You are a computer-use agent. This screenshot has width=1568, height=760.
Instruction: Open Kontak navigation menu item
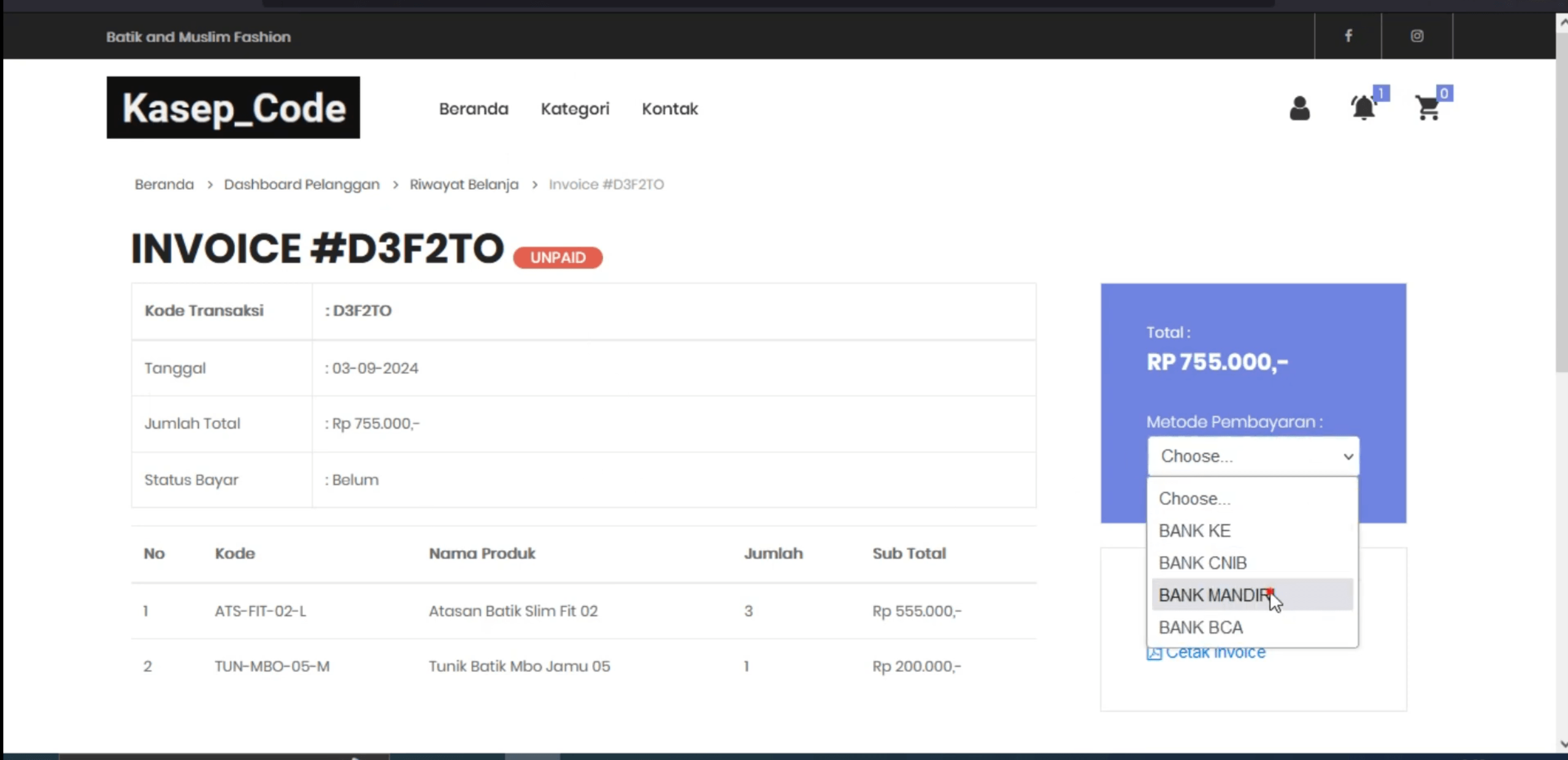[670, 109]
